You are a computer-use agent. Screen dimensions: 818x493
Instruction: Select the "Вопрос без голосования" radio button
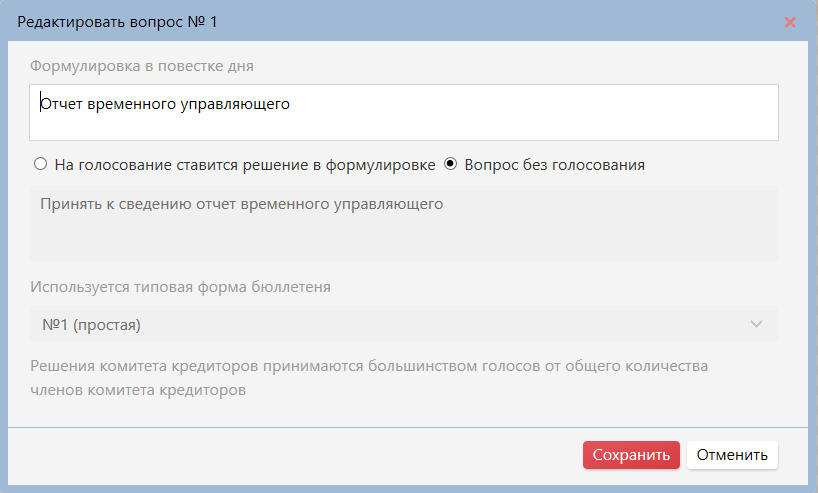(x=451, y=165)
